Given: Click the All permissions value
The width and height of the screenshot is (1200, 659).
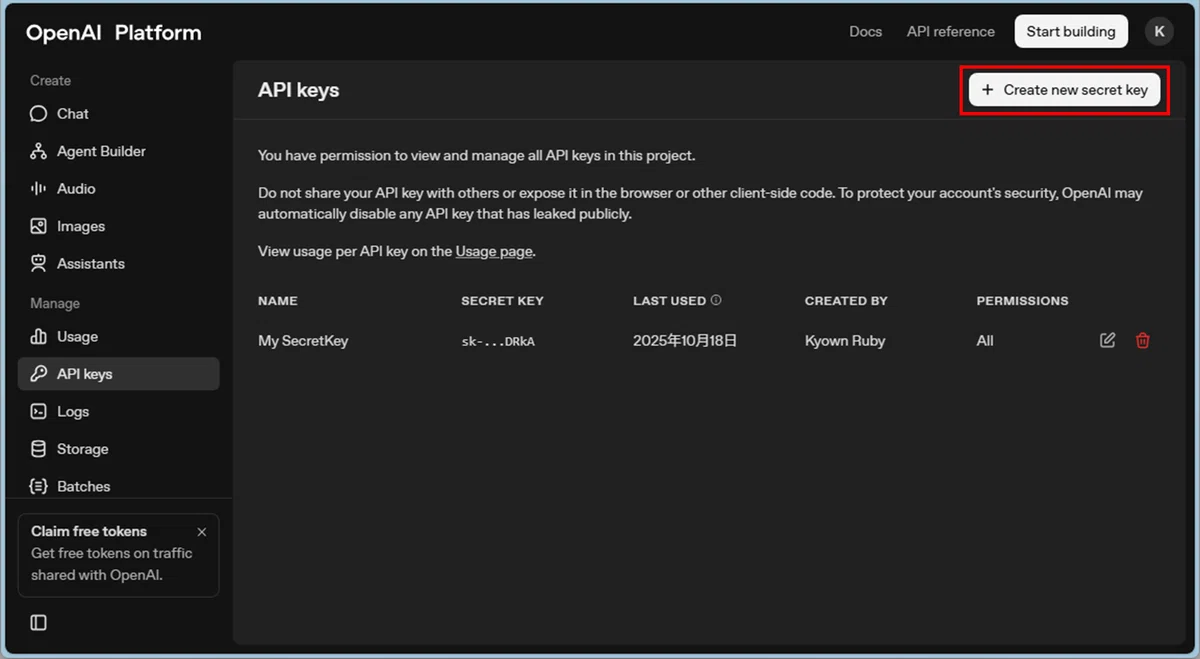Looking at the screenshot, I should pos(985,341).
